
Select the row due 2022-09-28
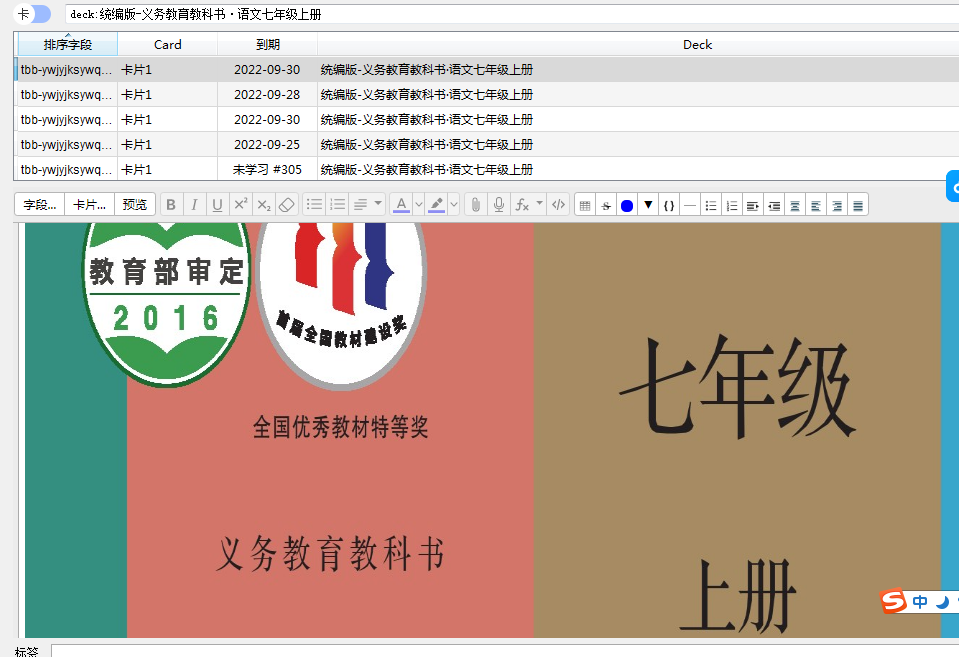(x=486, y=95)
